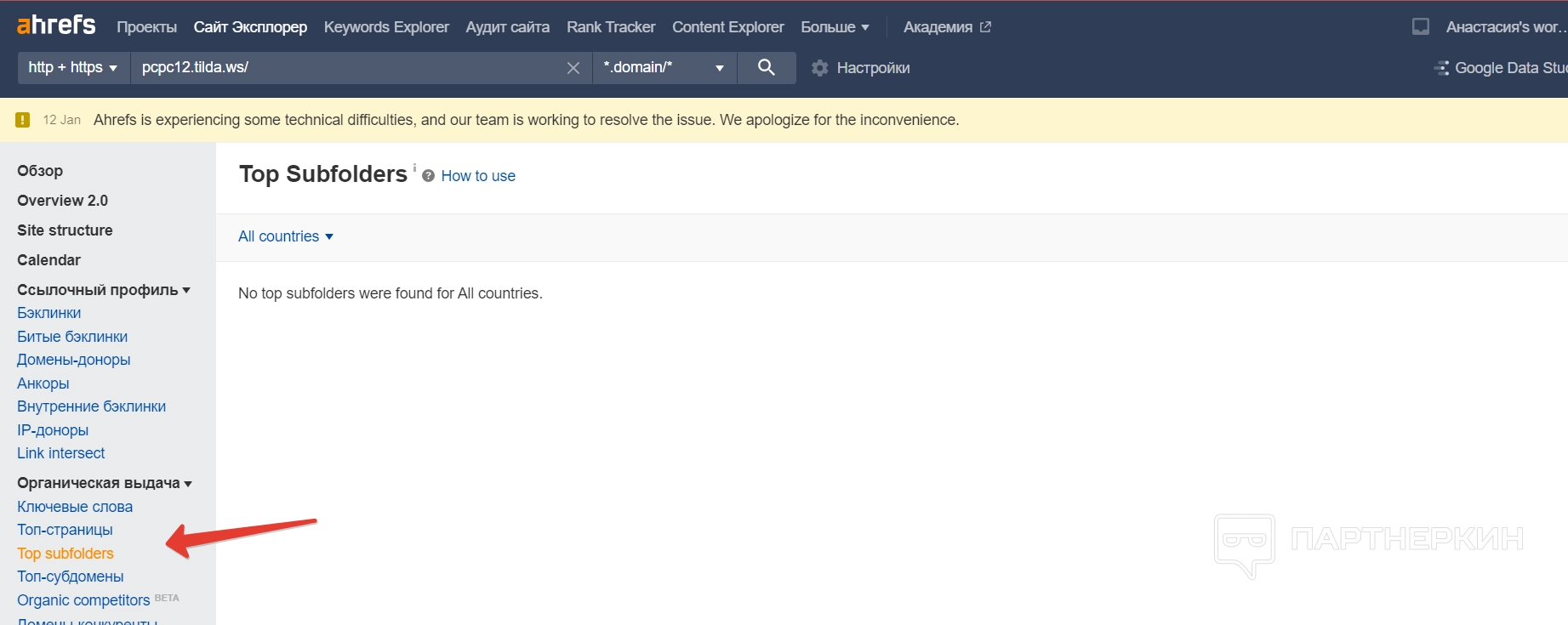
Task: Click the Ahrefs logo
Action: tap(56, 26)
